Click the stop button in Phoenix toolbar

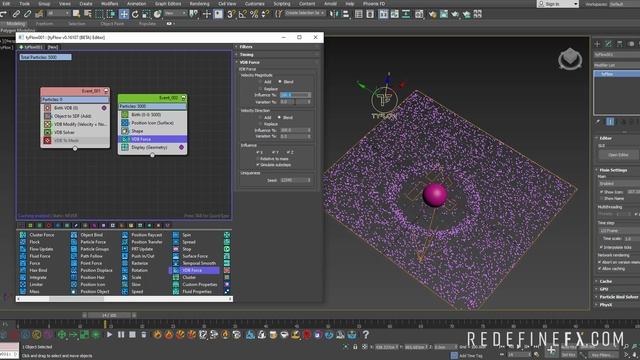tap(132, 335)
